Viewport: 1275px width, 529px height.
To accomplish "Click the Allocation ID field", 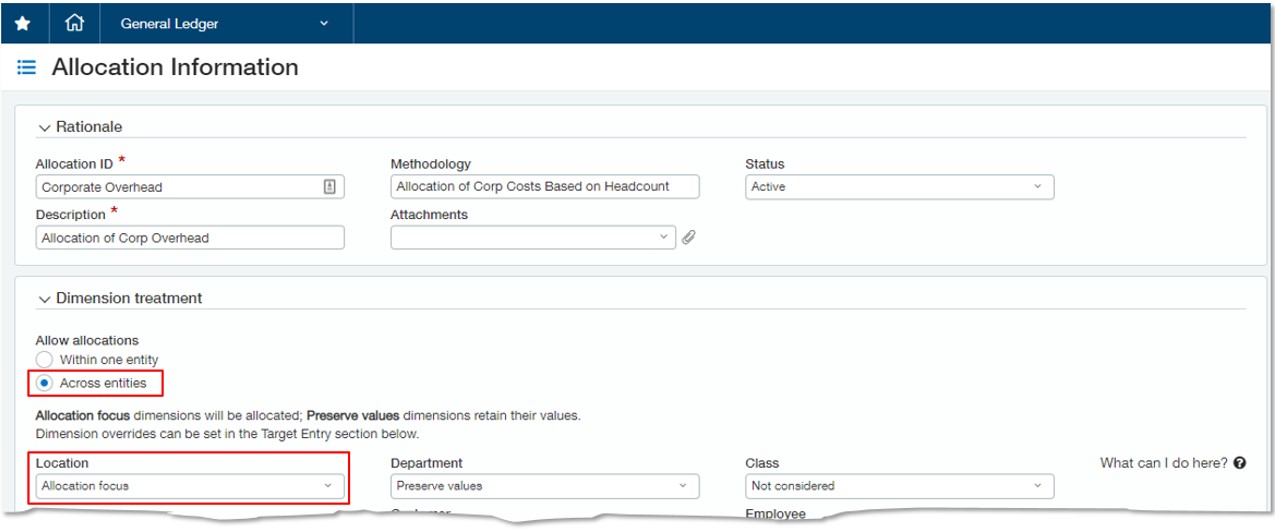I will pos(190,187).
